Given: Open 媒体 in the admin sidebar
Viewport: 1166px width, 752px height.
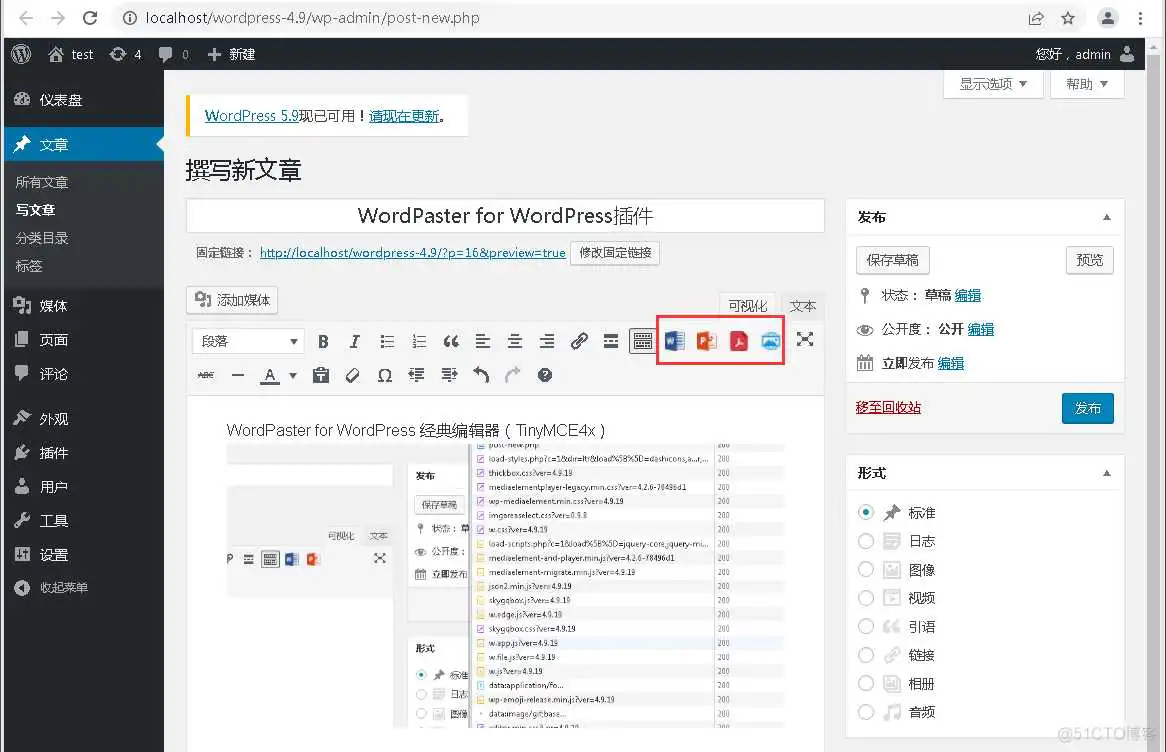Looking at the screenshot, I should point(54,306).
